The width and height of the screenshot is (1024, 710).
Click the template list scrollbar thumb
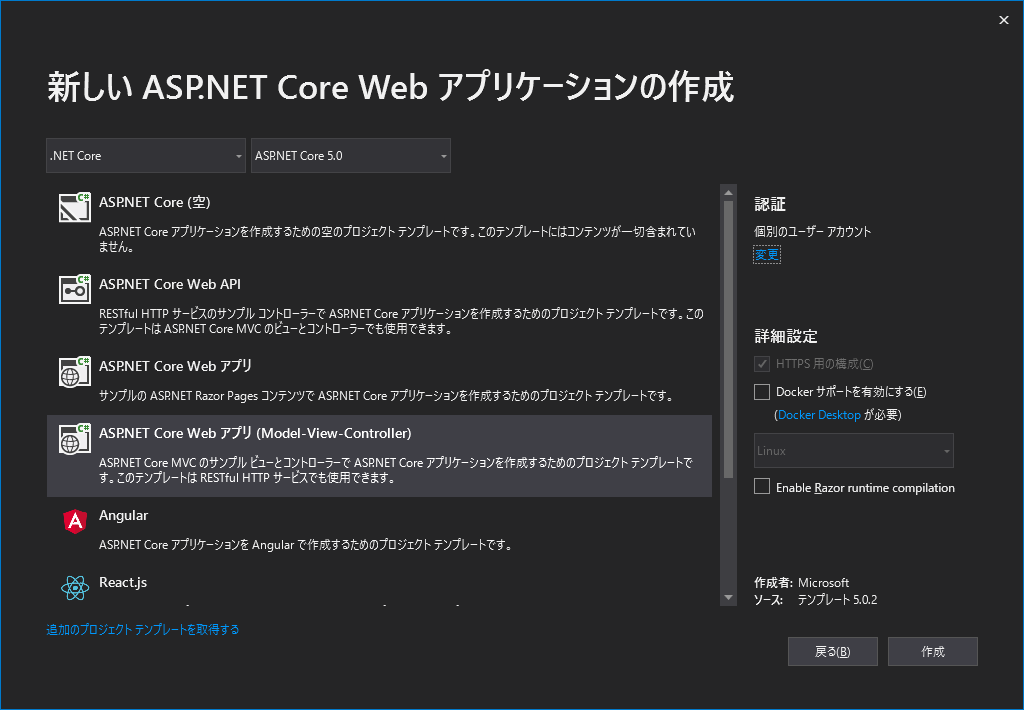(x=728, y=340)
